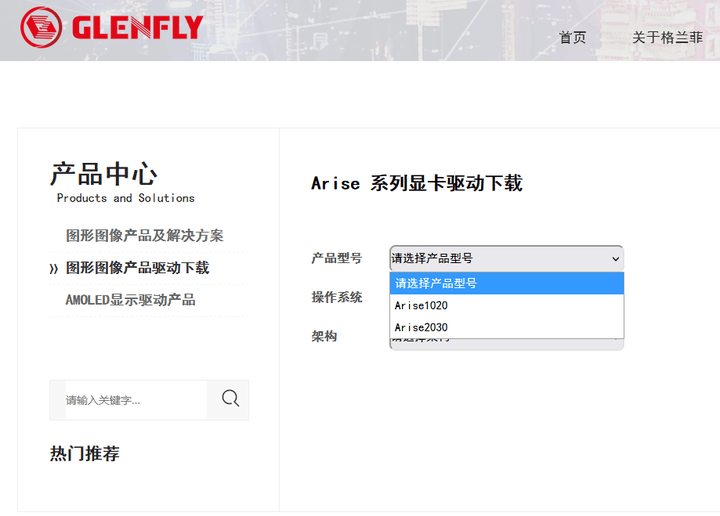Image resolution: width=720 pixels, height=516 pixels.
Task: Click the magnifier search icon
Action: (x=230, y=398)
